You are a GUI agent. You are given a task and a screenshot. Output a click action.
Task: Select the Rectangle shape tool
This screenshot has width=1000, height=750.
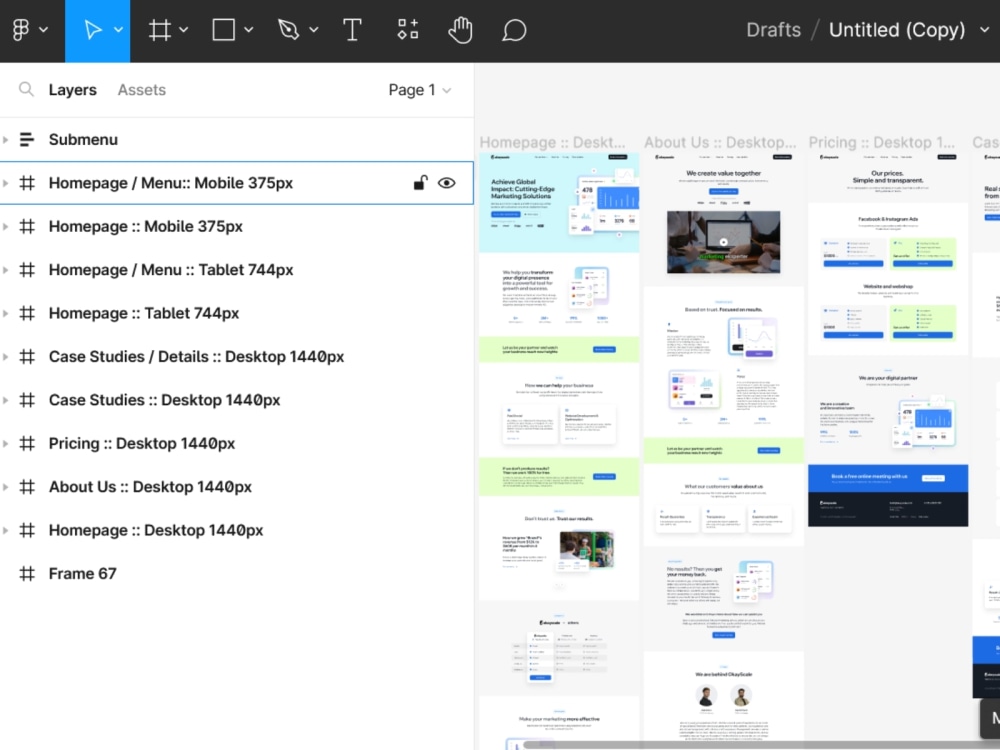tap(224, 29)
